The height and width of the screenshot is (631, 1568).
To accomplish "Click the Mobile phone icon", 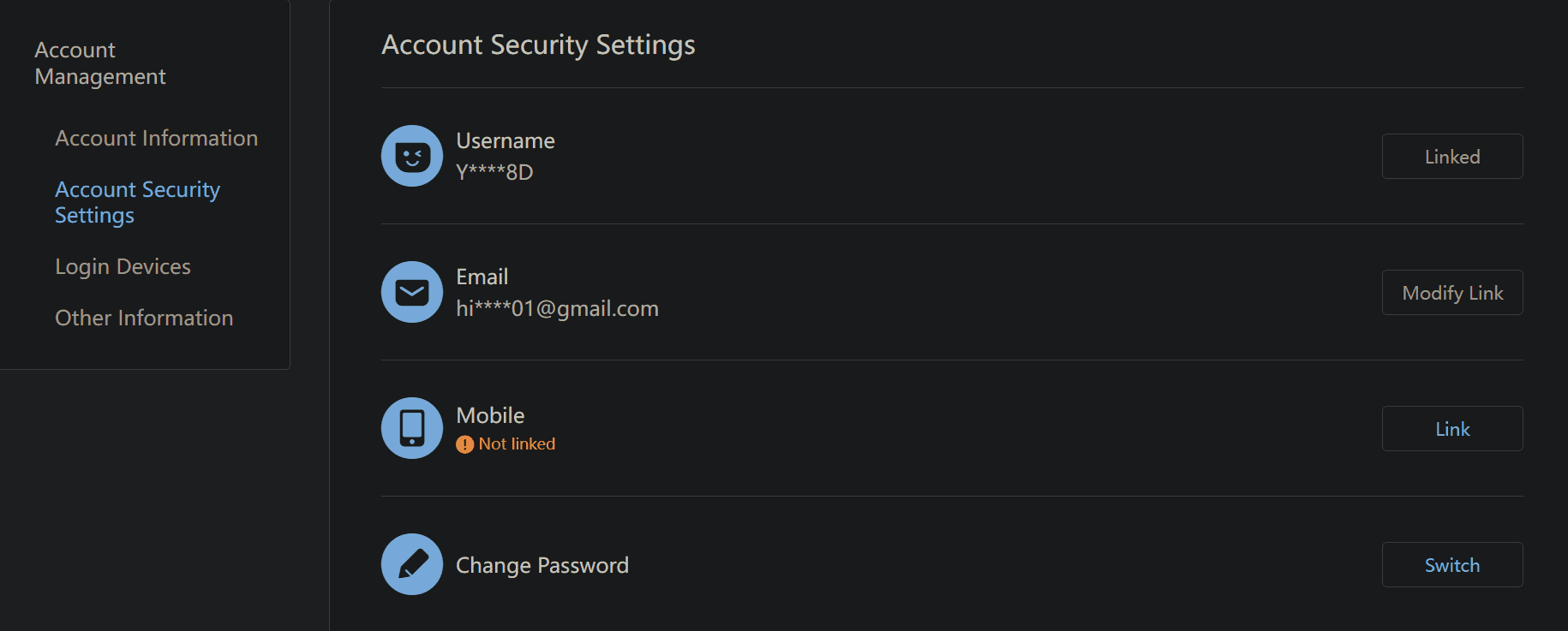I will [412, 428].
